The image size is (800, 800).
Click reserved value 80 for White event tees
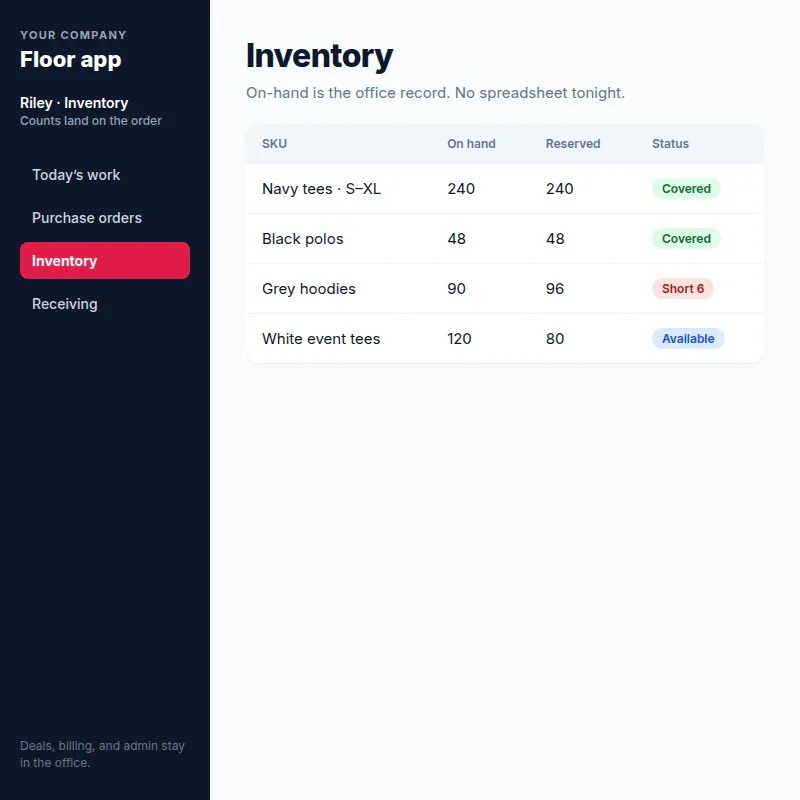[x=555, y=339]
